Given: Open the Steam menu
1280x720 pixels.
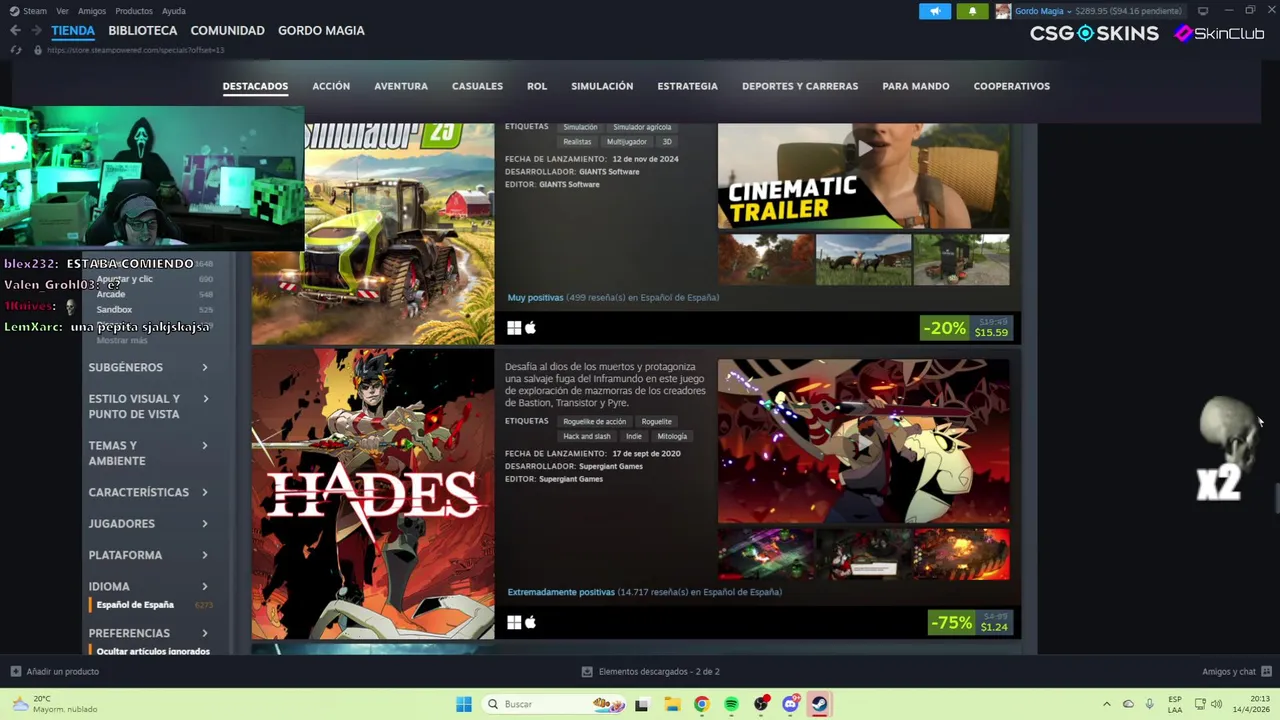Looking at the screenshot, I should [35, 11].
